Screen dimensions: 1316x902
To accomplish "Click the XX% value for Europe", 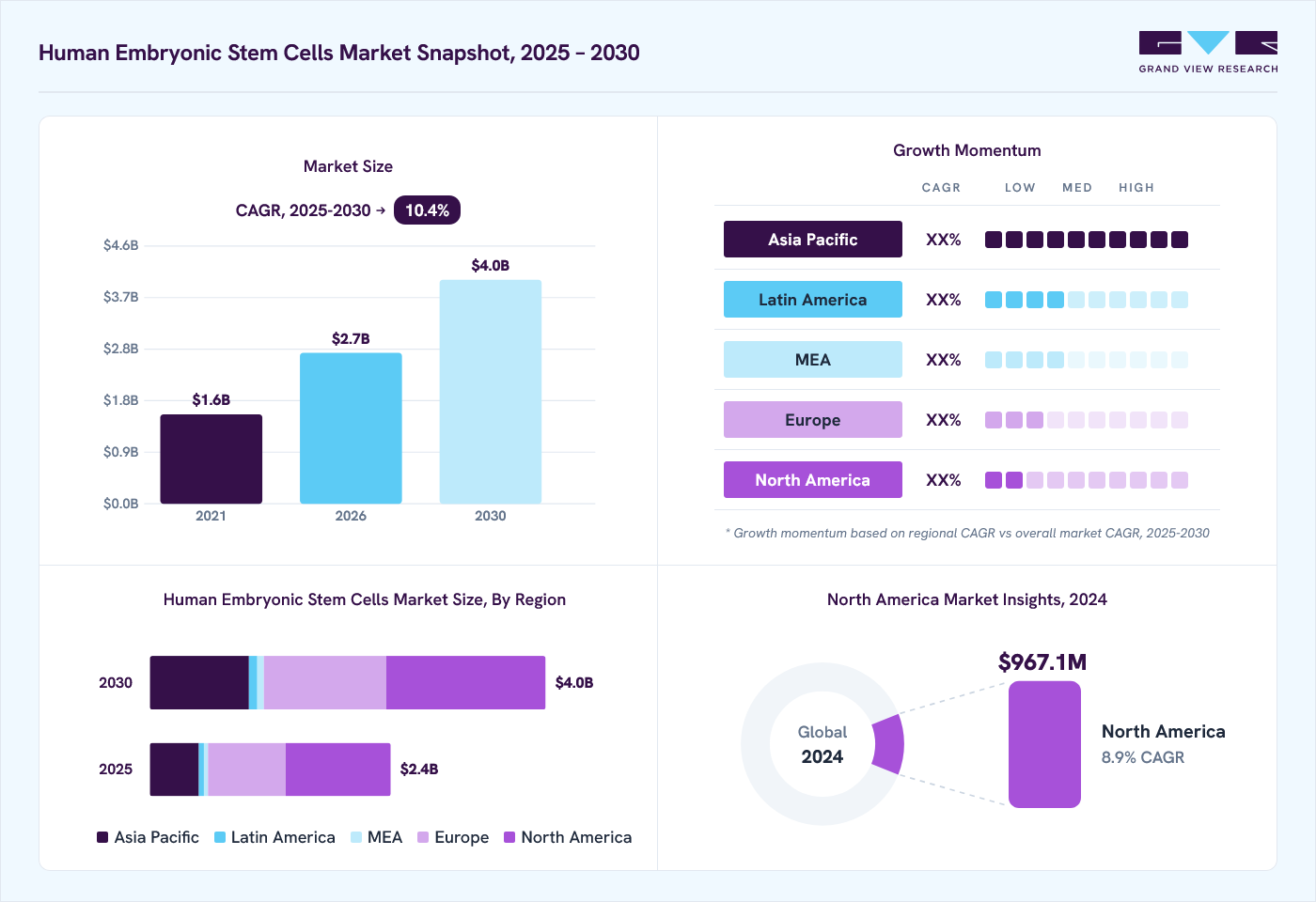I will (944, 420).
